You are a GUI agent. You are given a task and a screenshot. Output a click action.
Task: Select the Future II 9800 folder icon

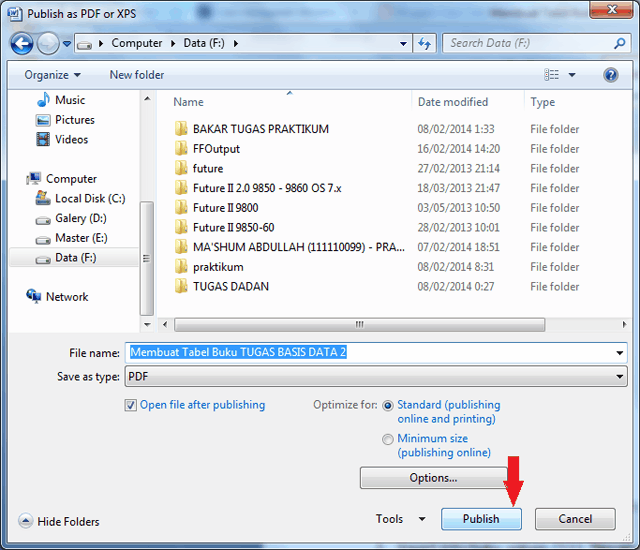point(181,208)
